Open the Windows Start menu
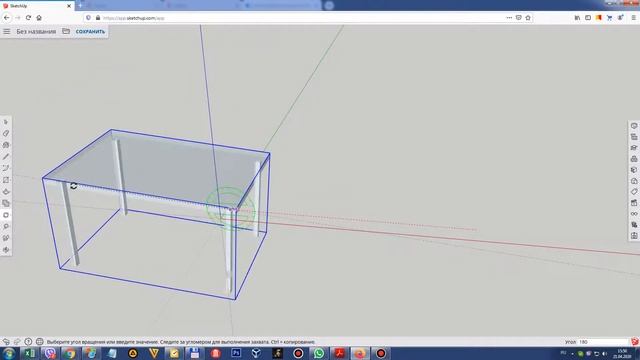This screenshot has width=640, height=360. tap(9, 353)
